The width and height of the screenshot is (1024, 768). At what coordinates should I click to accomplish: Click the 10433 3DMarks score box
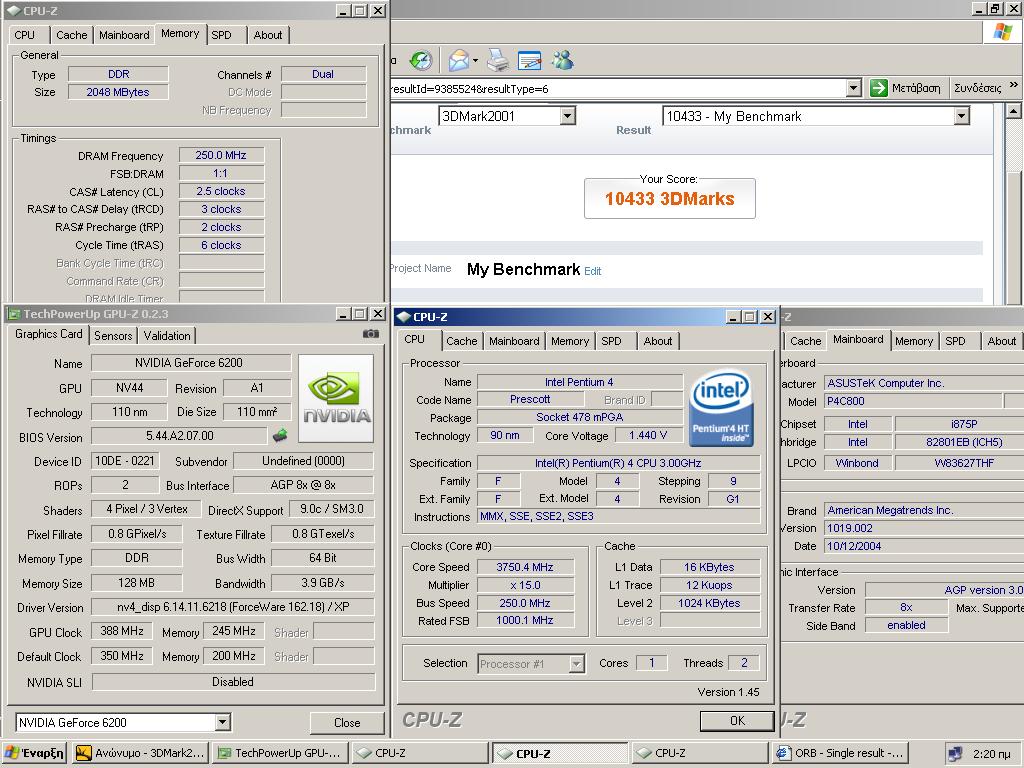pyautogui.click(x=669, y=199)
